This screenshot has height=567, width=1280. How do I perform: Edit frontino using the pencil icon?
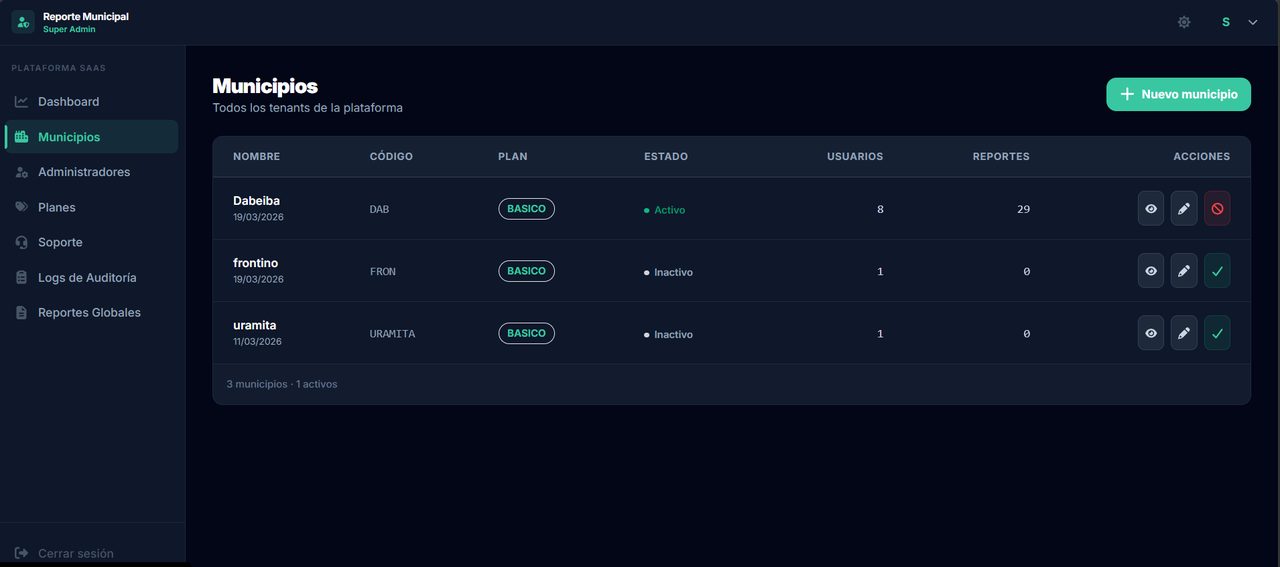coord(1184,271)
